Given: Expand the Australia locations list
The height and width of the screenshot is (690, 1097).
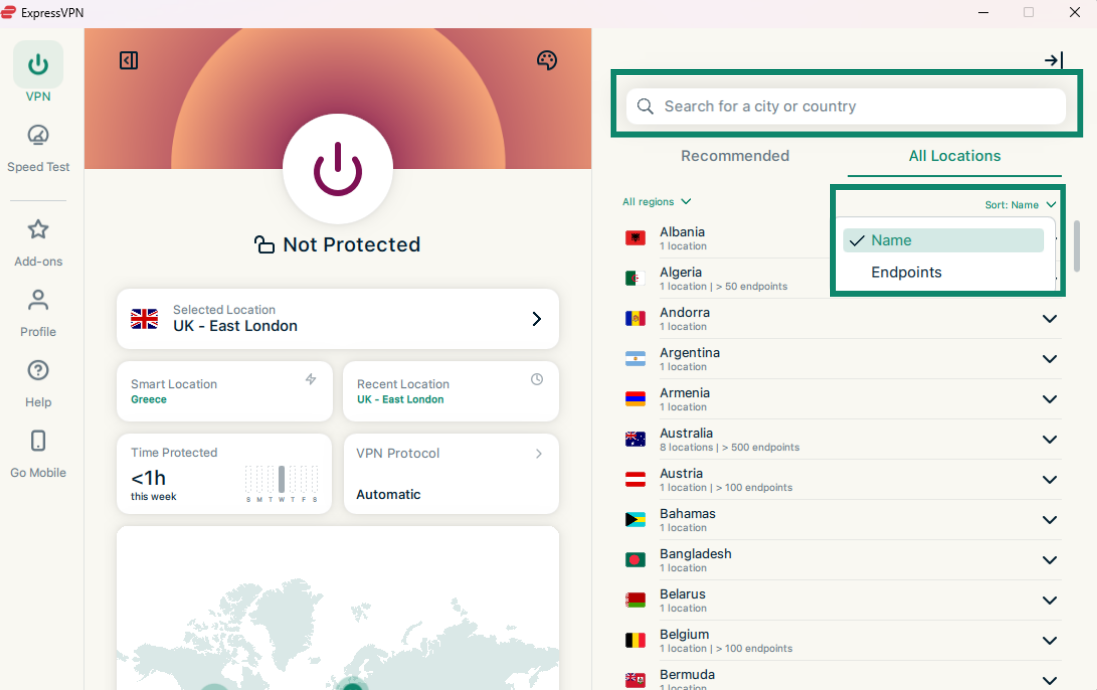Looking at the screenshot, I should click(x=1049, y=440).
